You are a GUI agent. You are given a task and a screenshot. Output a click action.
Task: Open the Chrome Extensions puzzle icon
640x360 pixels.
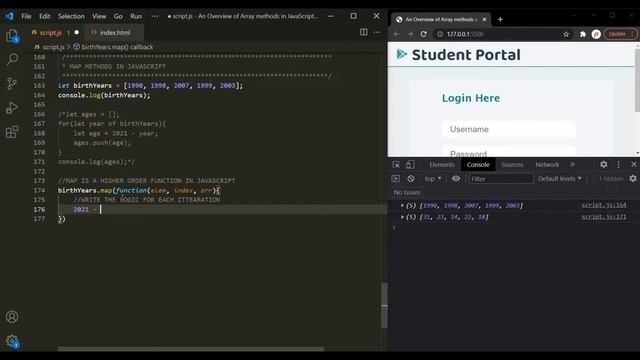pyautogui.click(x=583, y=34)
